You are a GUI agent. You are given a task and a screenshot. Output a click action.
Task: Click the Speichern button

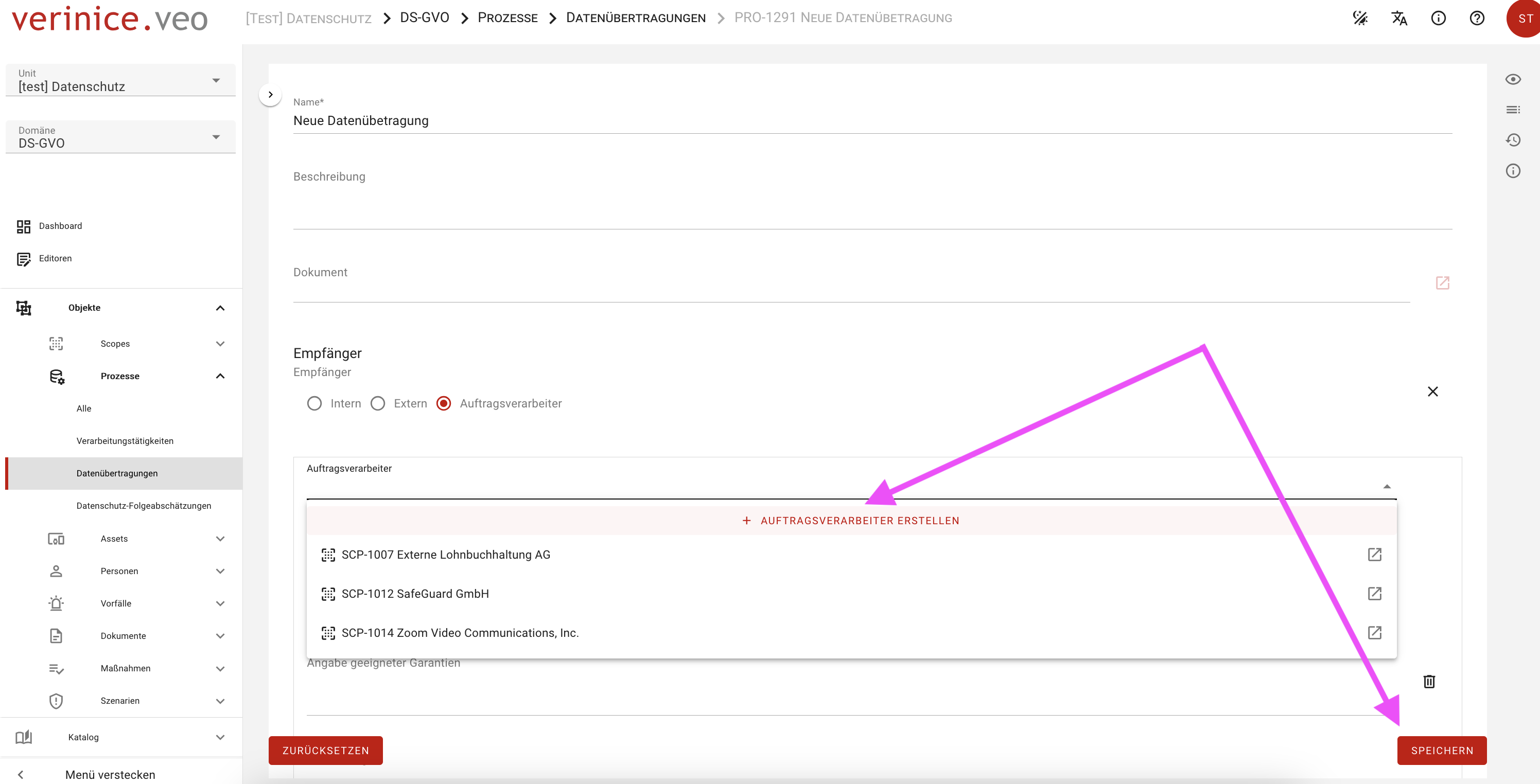tap(1441, 751)
